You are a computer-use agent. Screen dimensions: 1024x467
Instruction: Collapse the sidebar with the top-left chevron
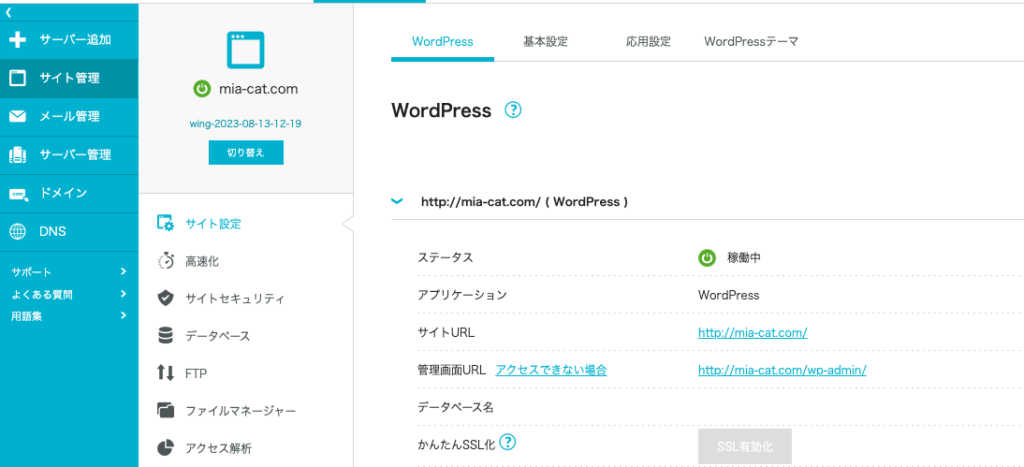click(x=8, y=12)
